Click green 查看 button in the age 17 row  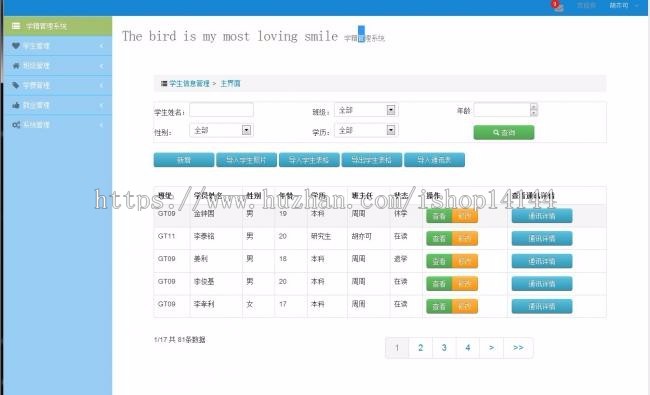coord(439,306)
